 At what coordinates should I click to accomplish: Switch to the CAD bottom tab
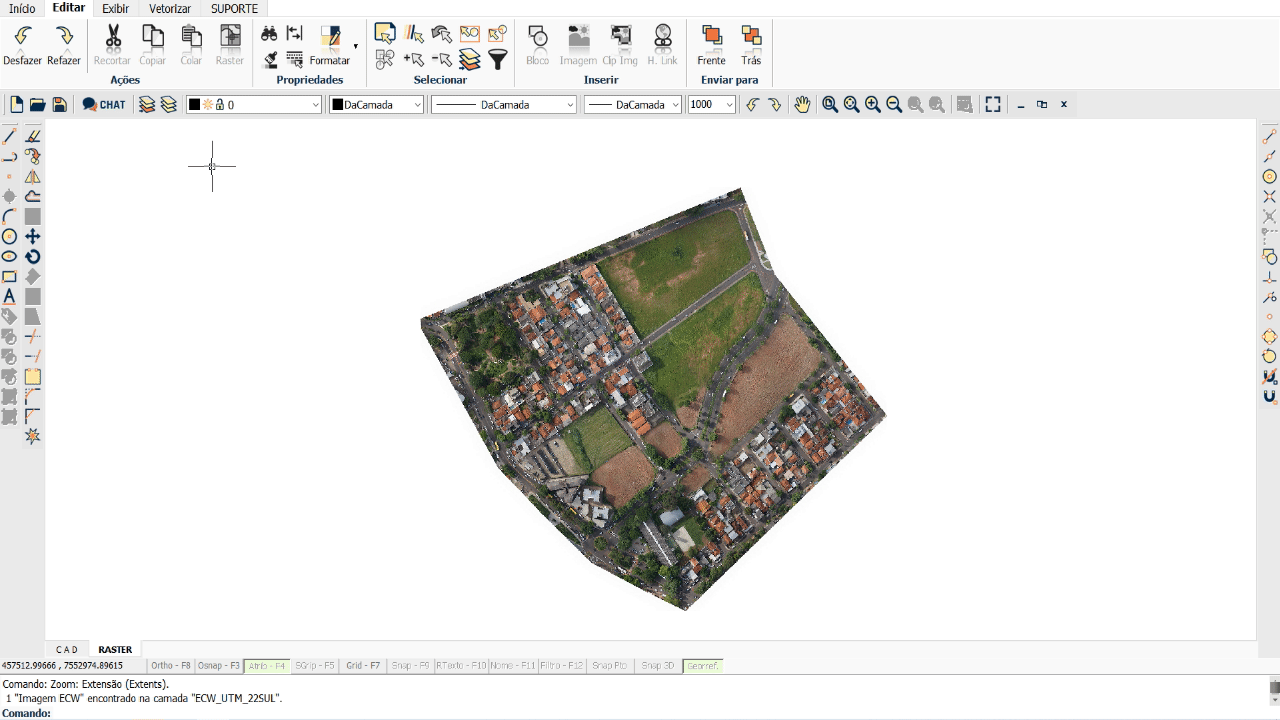point(67,650)
